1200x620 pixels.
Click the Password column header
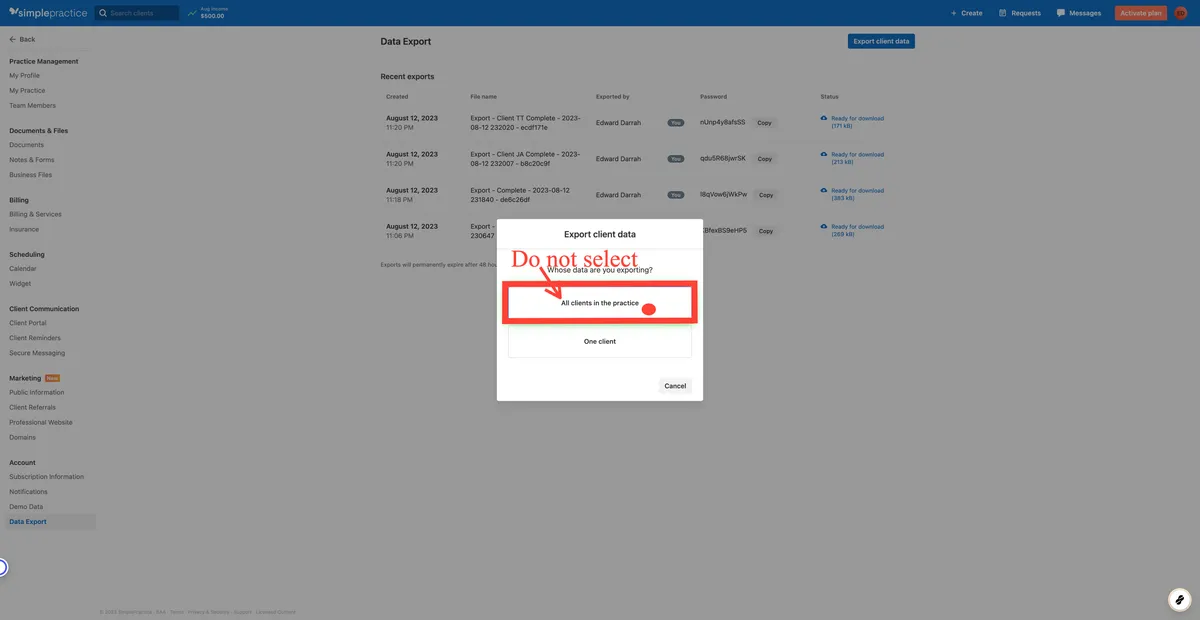pos(713,97)
